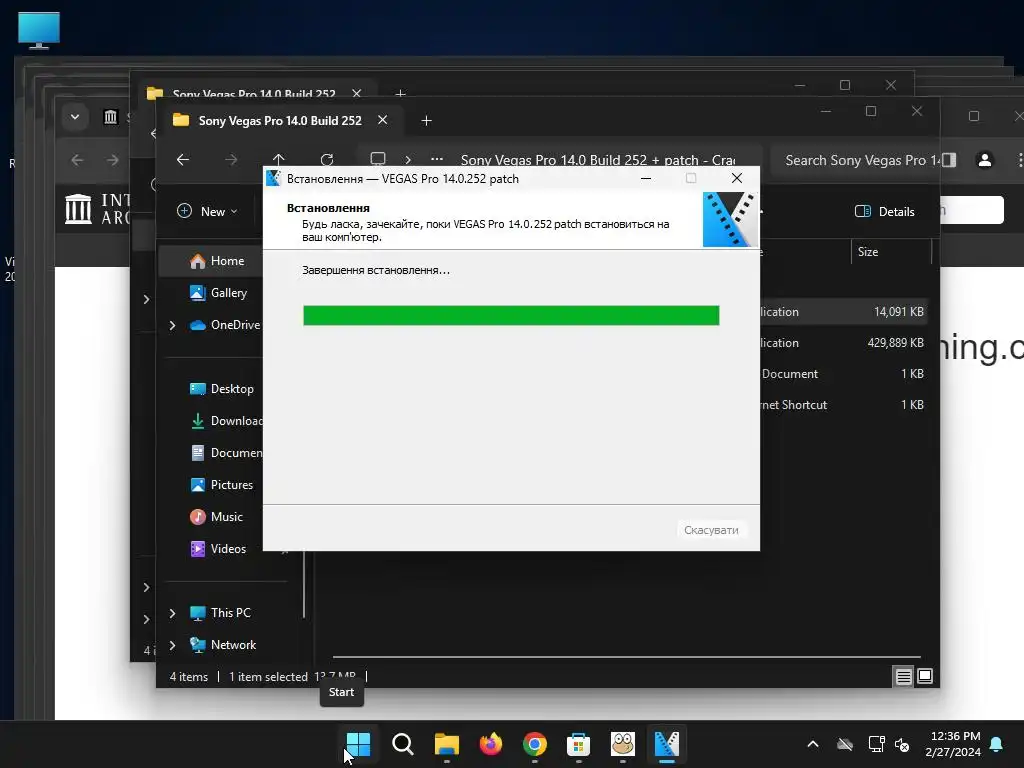Click the 1 item selected status text
1024x768 pixels.
click(x=268, y=677)
